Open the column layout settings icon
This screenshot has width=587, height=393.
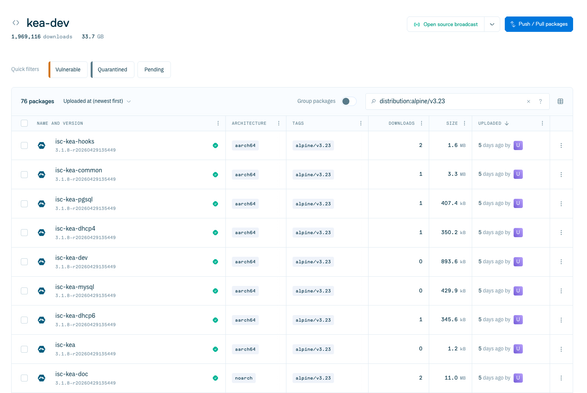560,101
